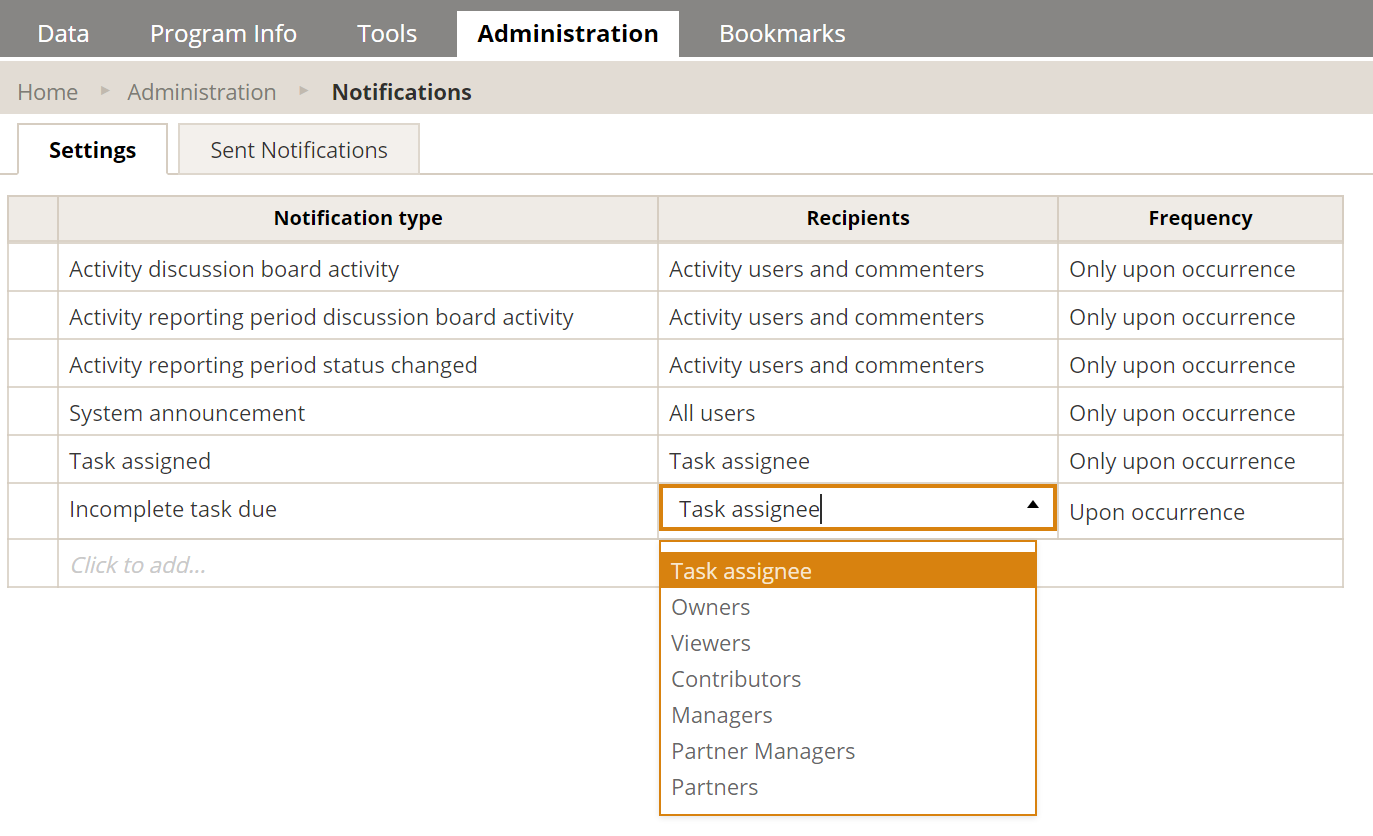
Task: Choose Viewers in the dropdown list
Action: point(711,643)
